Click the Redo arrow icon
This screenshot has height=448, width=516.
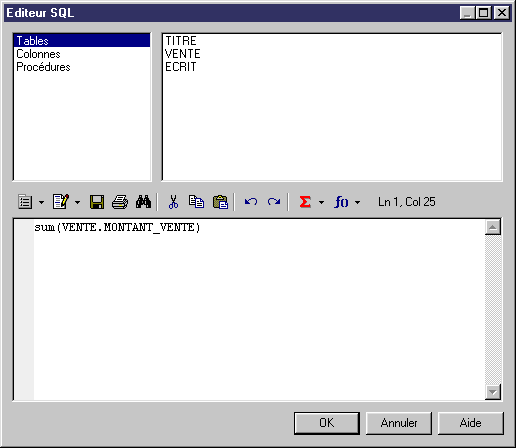pos(274,202)
